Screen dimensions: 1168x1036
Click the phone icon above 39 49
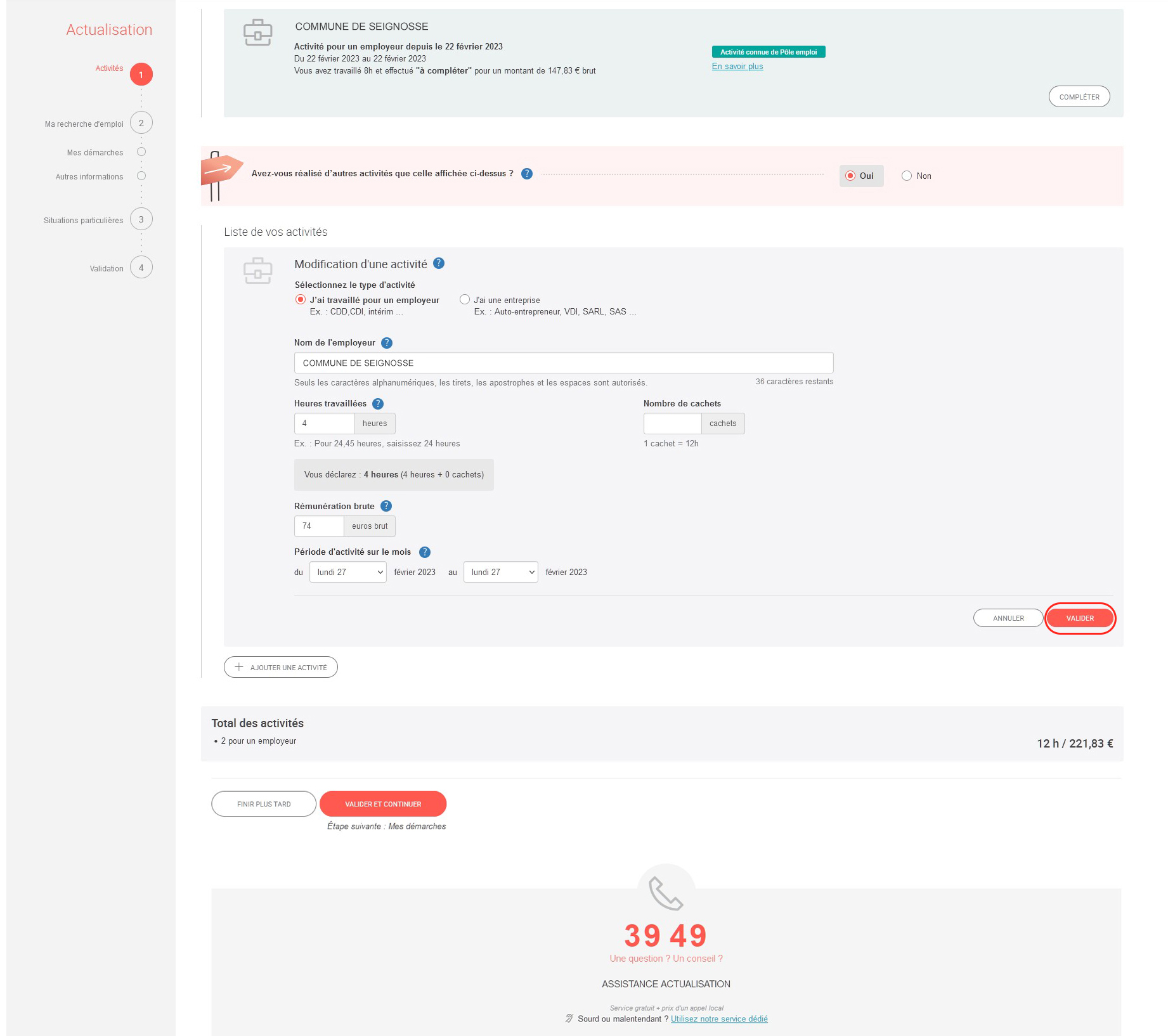(x=665, y=893)
